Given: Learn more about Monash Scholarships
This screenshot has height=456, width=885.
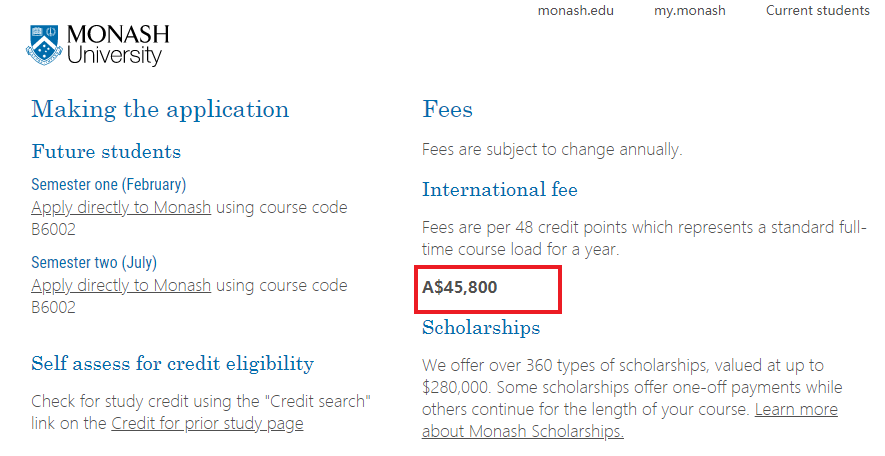Looking at the screenshot, I should coord(630,421).
